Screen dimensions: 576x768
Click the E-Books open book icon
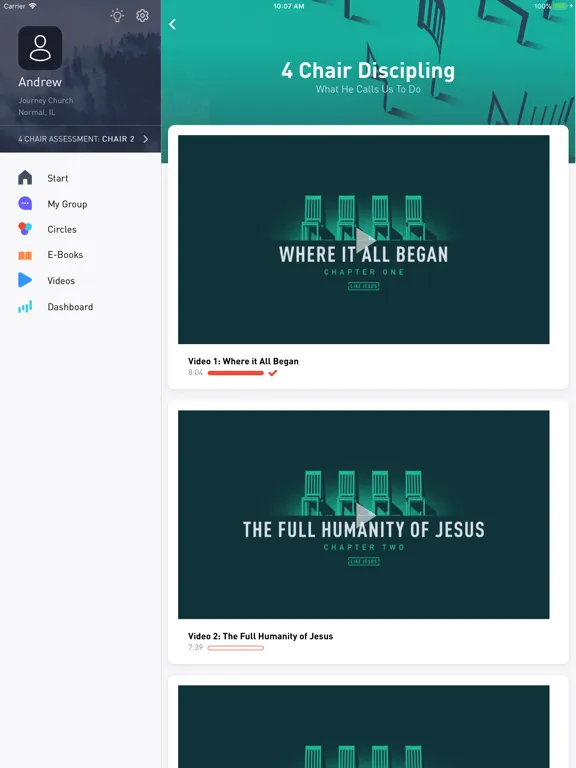[x=25, y=255]
